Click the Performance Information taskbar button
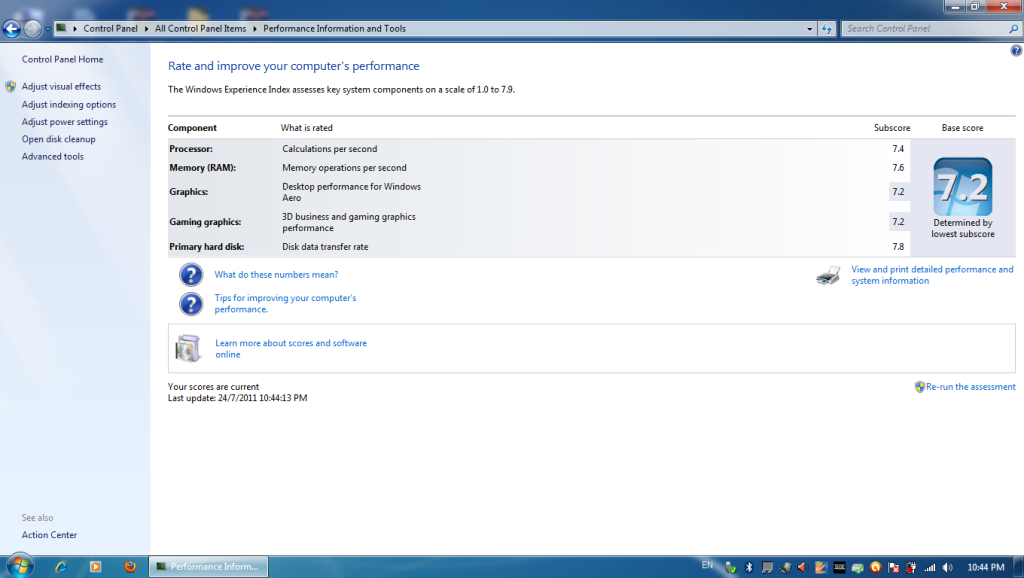Image resolution: width=1024 pixels, height=578 pixels. (209, 567)
